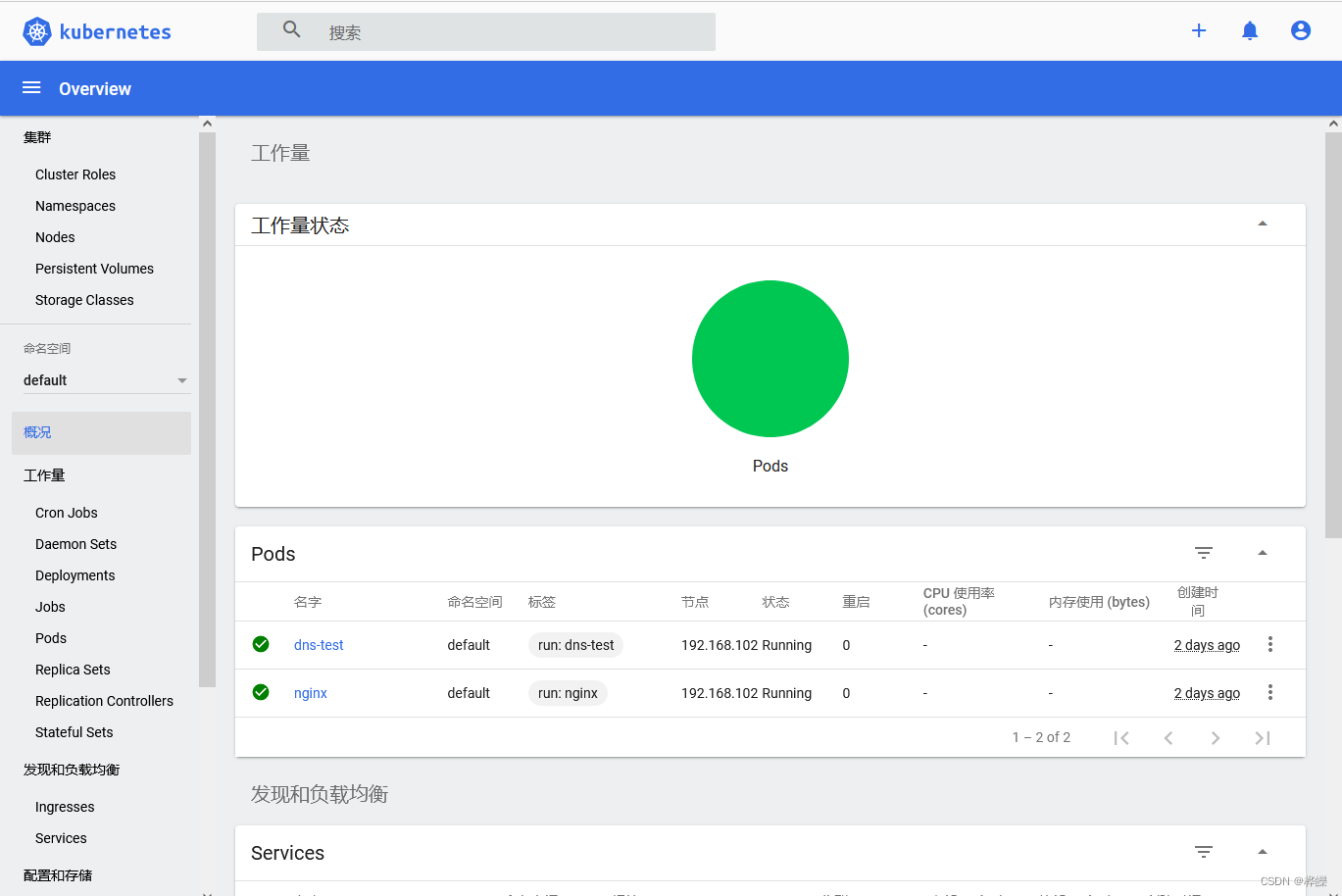Open Cluster Roles in sidebar
Viewport: 1342px width, 896px height.
75,174
